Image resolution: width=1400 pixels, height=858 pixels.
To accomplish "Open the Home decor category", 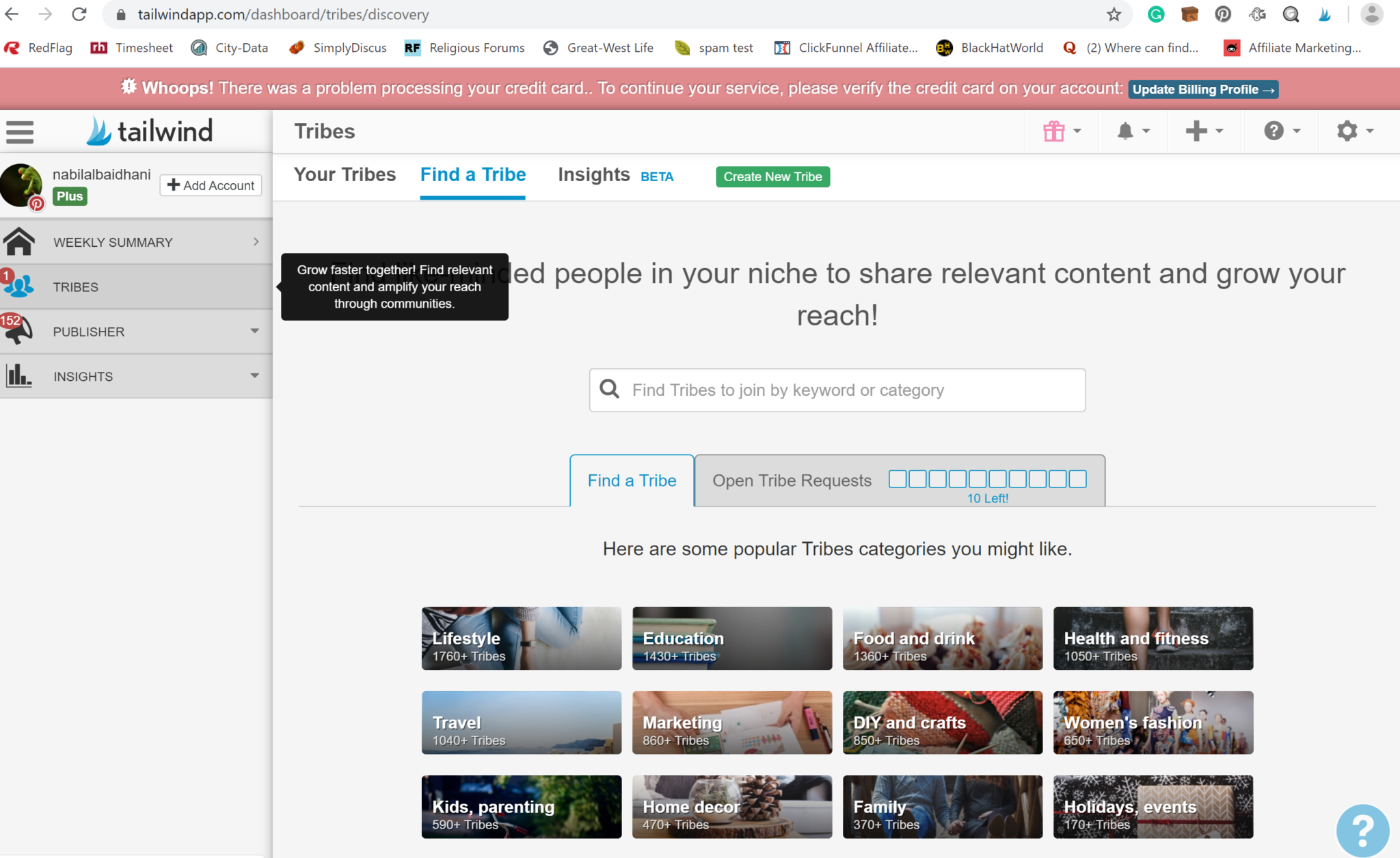I will coord(732,807).
